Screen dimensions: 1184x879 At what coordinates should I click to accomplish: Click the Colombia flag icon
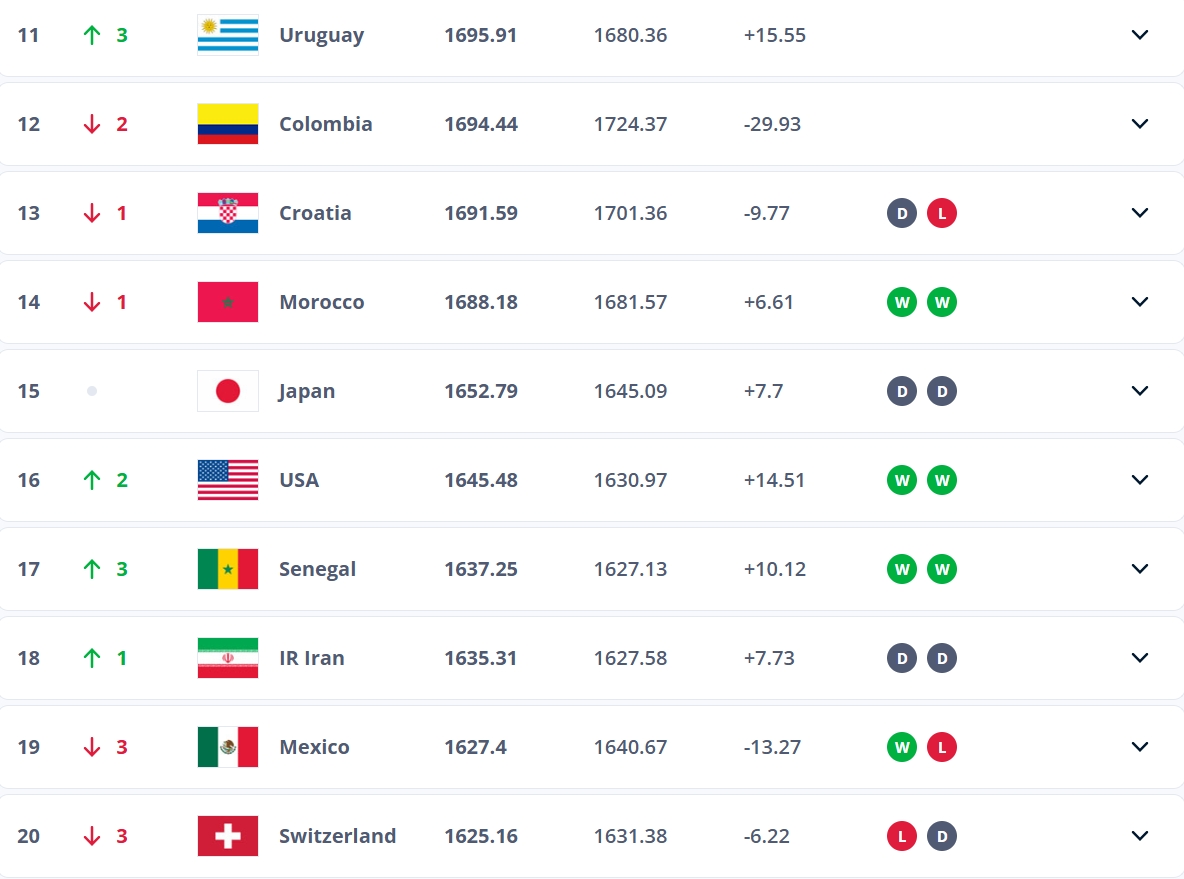click(x=228, y=124)
